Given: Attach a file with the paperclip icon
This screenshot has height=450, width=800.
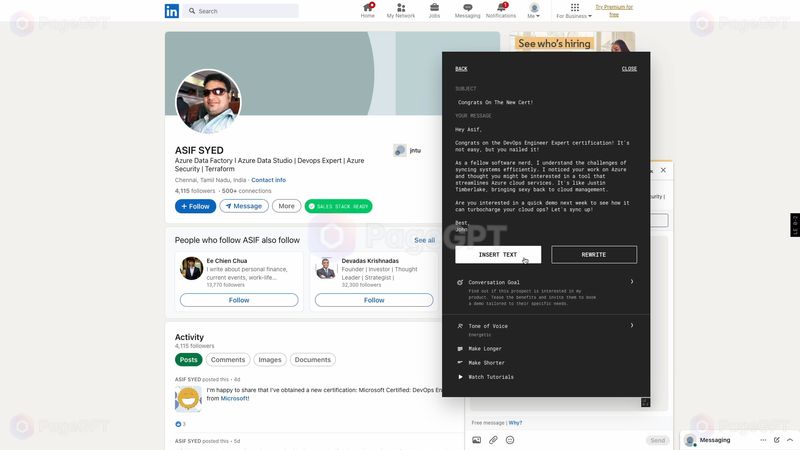Looking at the screenshot, I should (x=493, y=440).
